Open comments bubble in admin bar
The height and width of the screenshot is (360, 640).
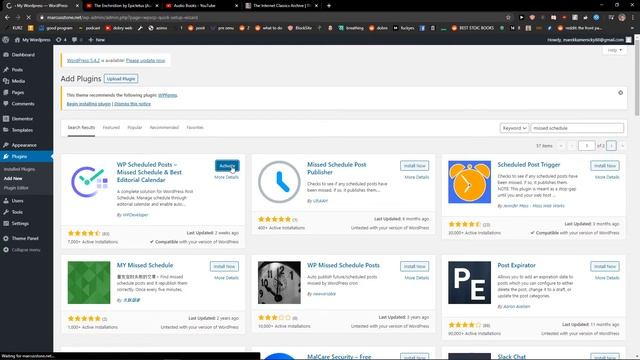(x=77, y=40)
